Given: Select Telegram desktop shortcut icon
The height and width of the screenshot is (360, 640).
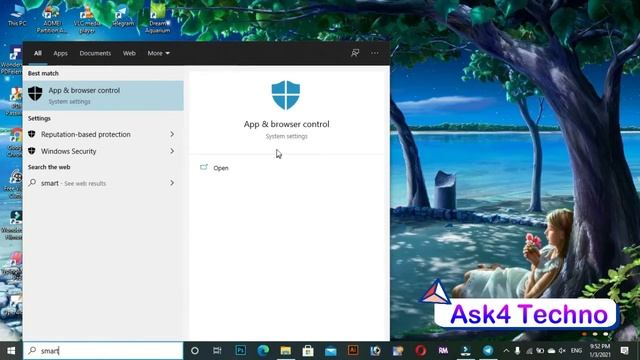Looking at the screenshot, I should tap(122, 16).
